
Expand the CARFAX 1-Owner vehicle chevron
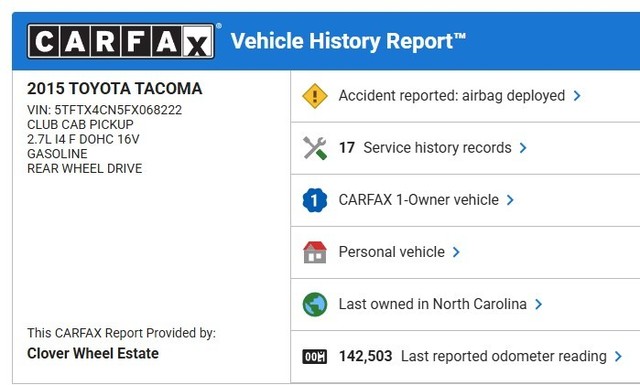[510, 200]
